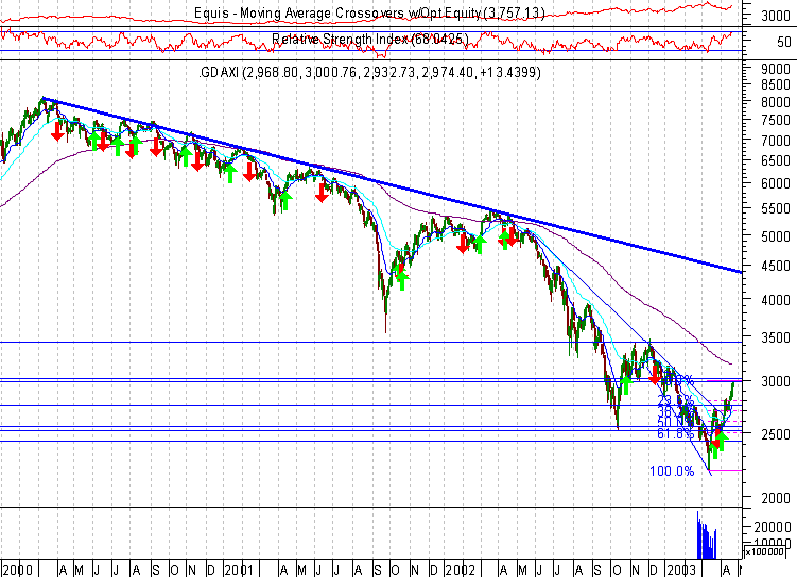Click the 2000 year label on the time axis

point(17,570)
